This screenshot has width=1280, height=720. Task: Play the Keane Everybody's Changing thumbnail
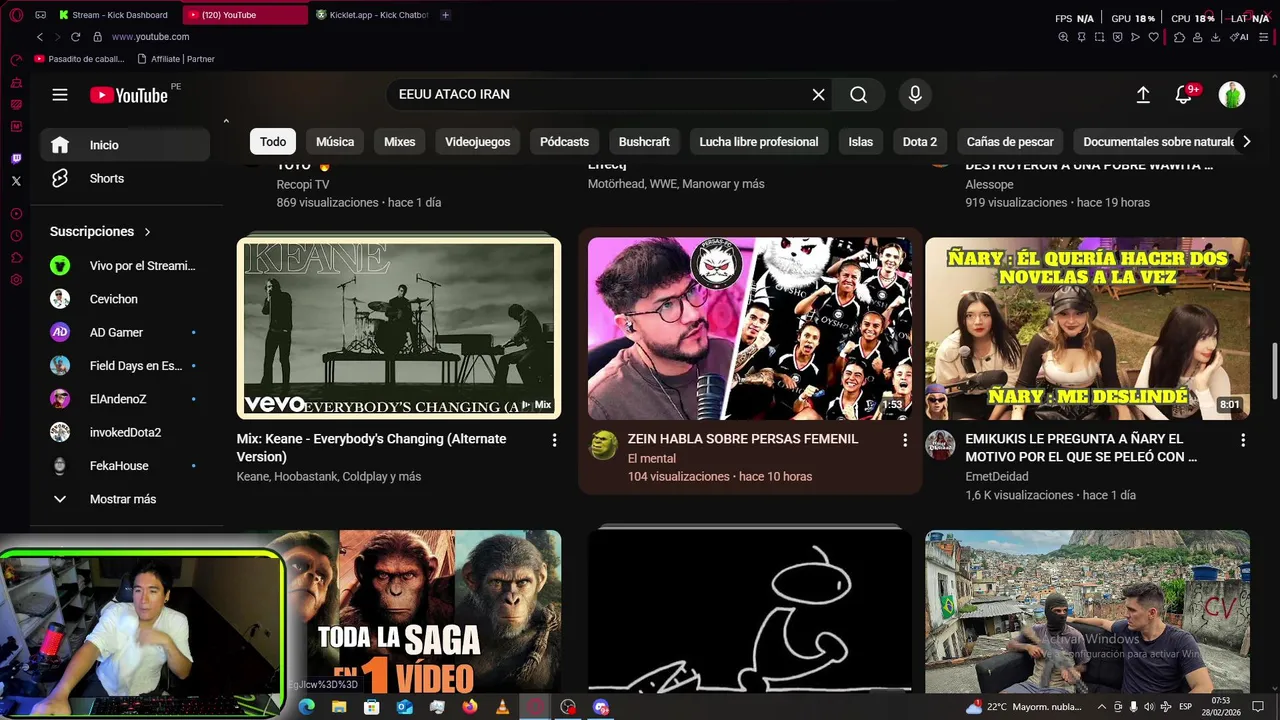pos(399,328)
